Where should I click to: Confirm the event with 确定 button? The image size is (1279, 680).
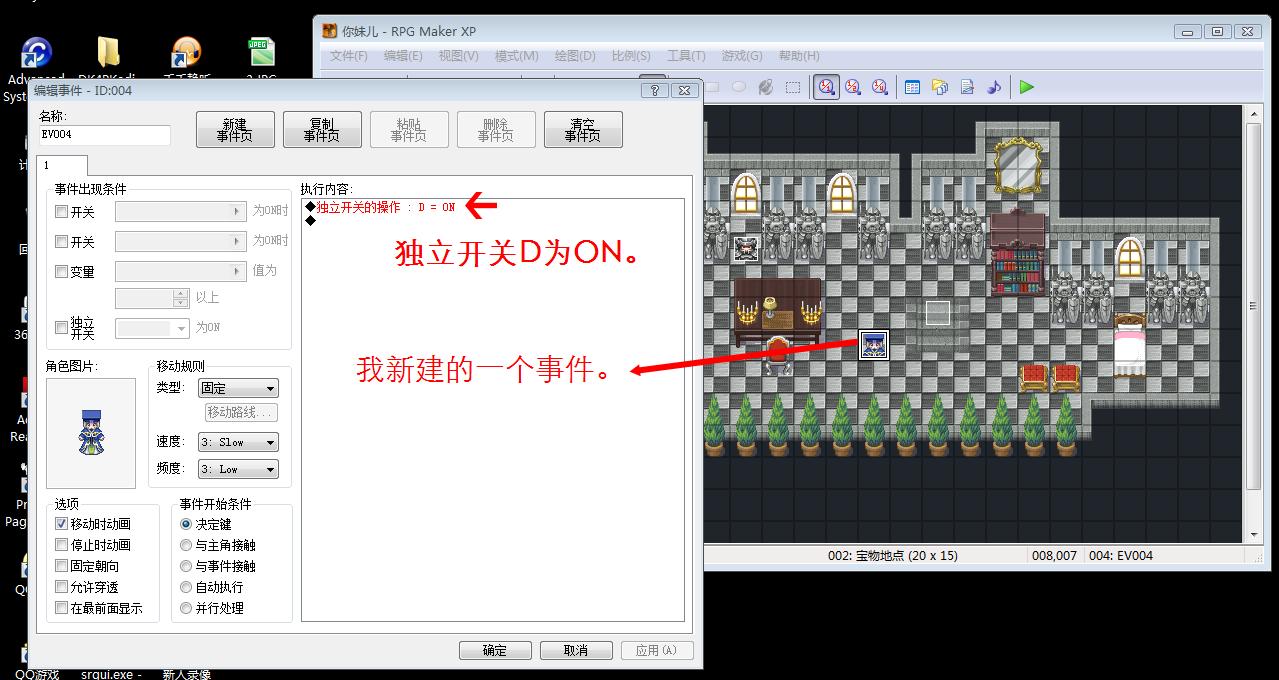(495, 650)
